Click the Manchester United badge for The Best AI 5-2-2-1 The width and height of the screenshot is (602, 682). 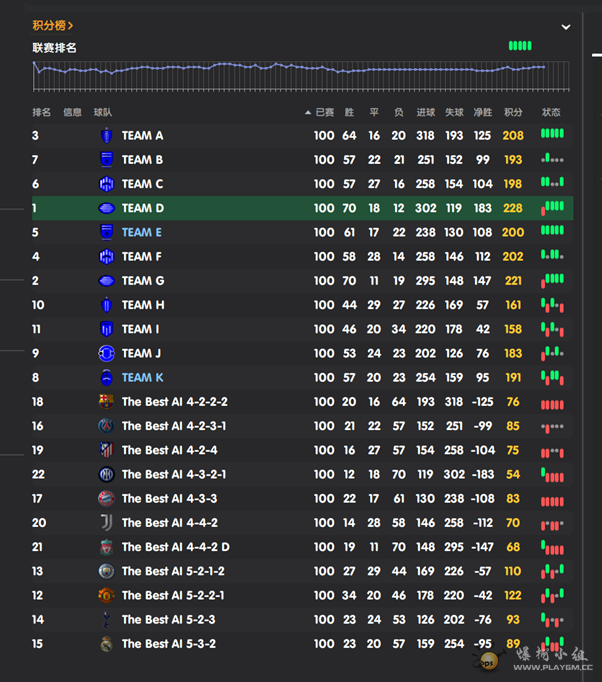(107, 595)
